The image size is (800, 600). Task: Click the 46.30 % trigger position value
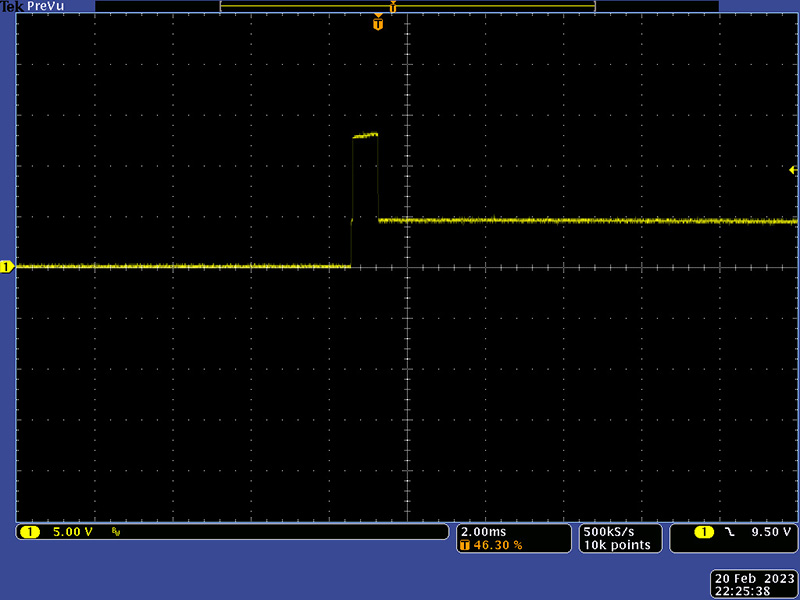pyautogui.click(x=498, y=546)
